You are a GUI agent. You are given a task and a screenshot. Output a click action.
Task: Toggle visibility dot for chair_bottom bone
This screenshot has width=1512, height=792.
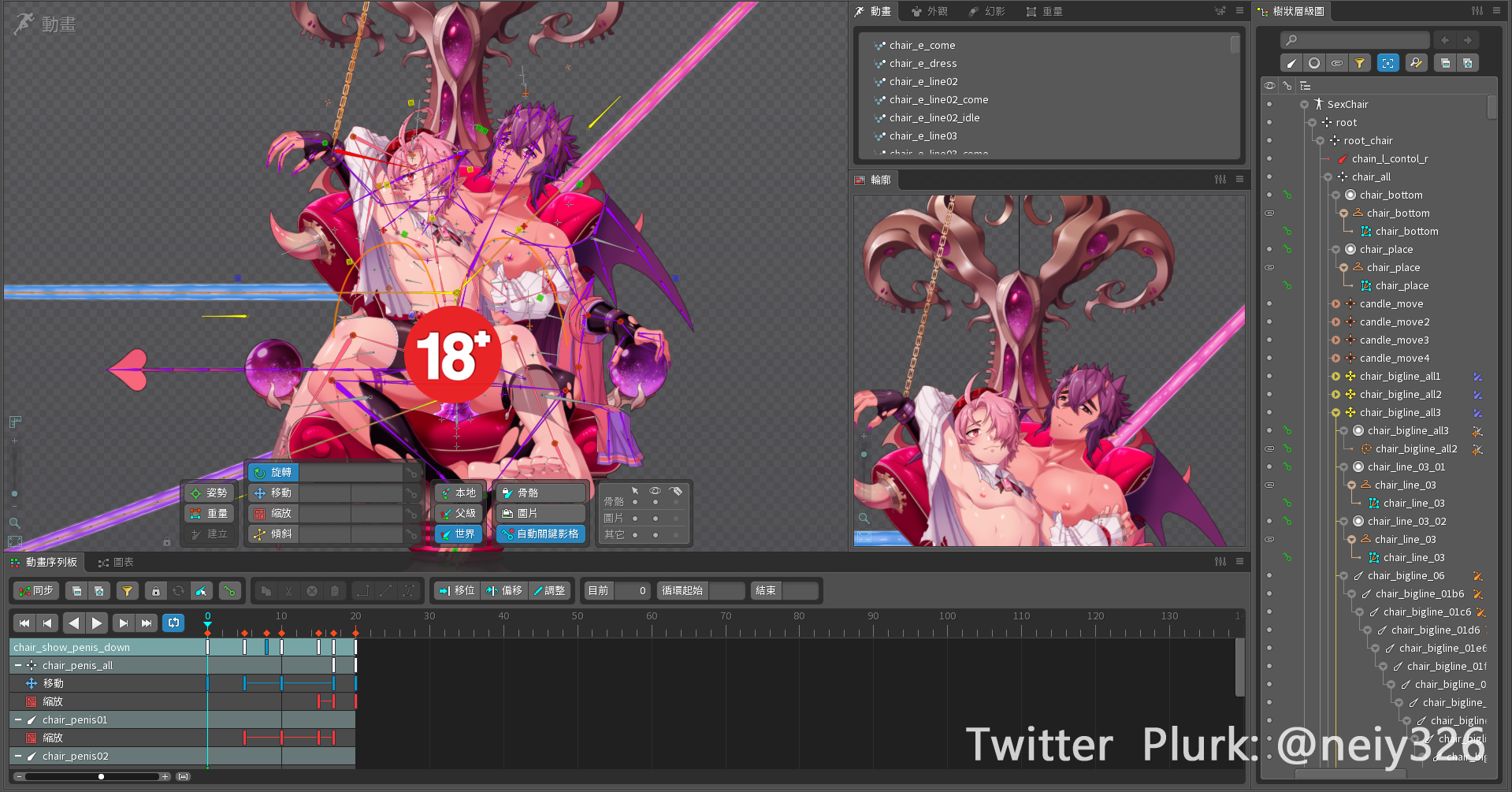point(1269,195)
